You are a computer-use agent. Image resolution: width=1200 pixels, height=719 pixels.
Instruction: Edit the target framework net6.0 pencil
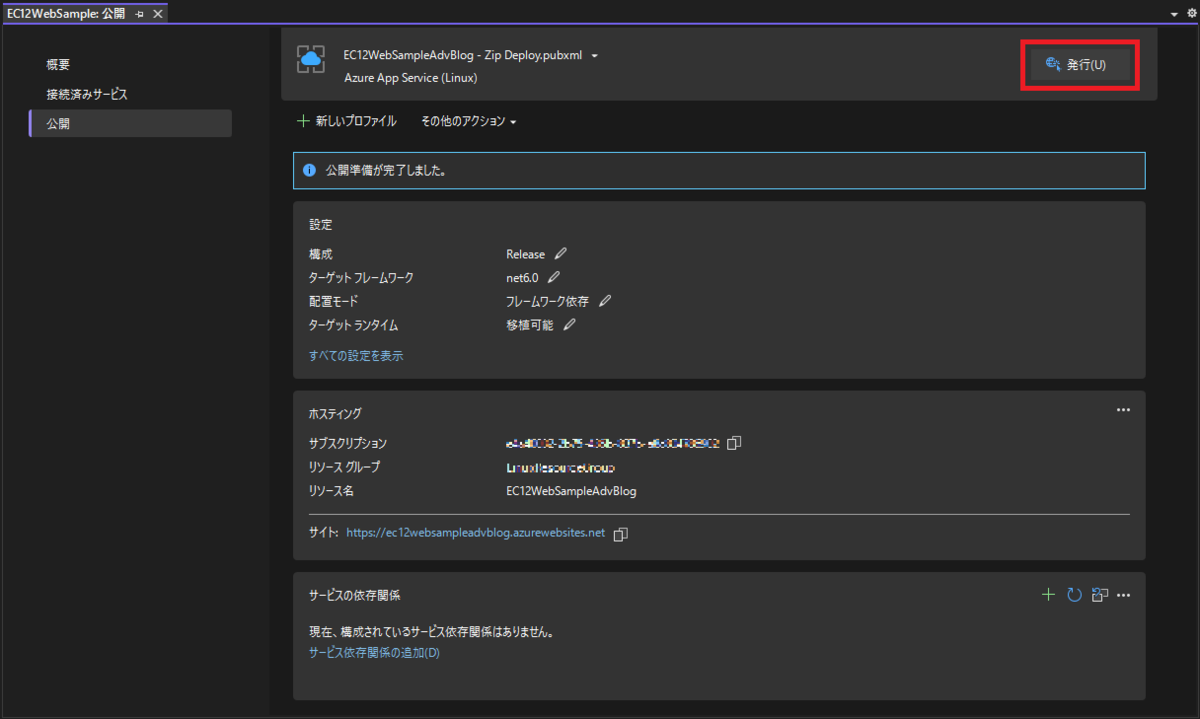(554, 277)
